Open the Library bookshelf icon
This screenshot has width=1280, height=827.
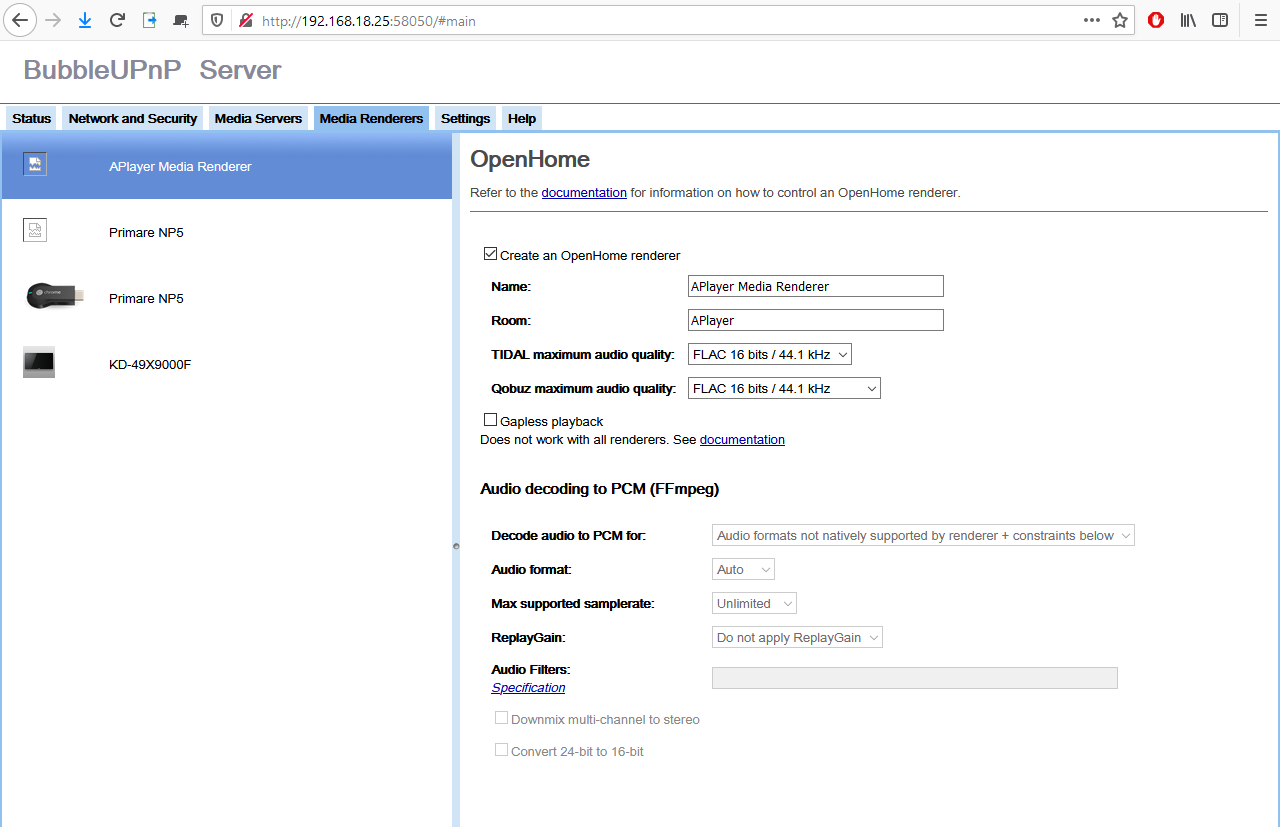tap(1188, 20)
